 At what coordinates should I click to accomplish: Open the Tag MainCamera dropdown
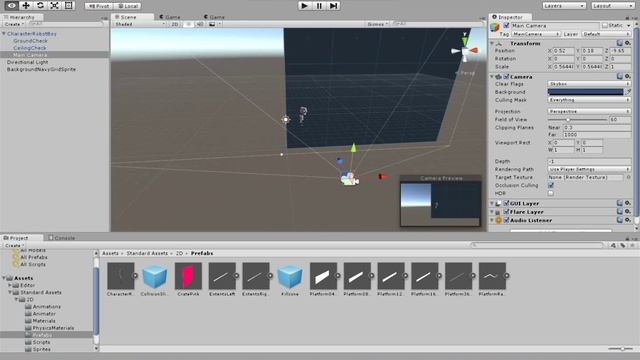pyautogui.click(x=536, y=34)
